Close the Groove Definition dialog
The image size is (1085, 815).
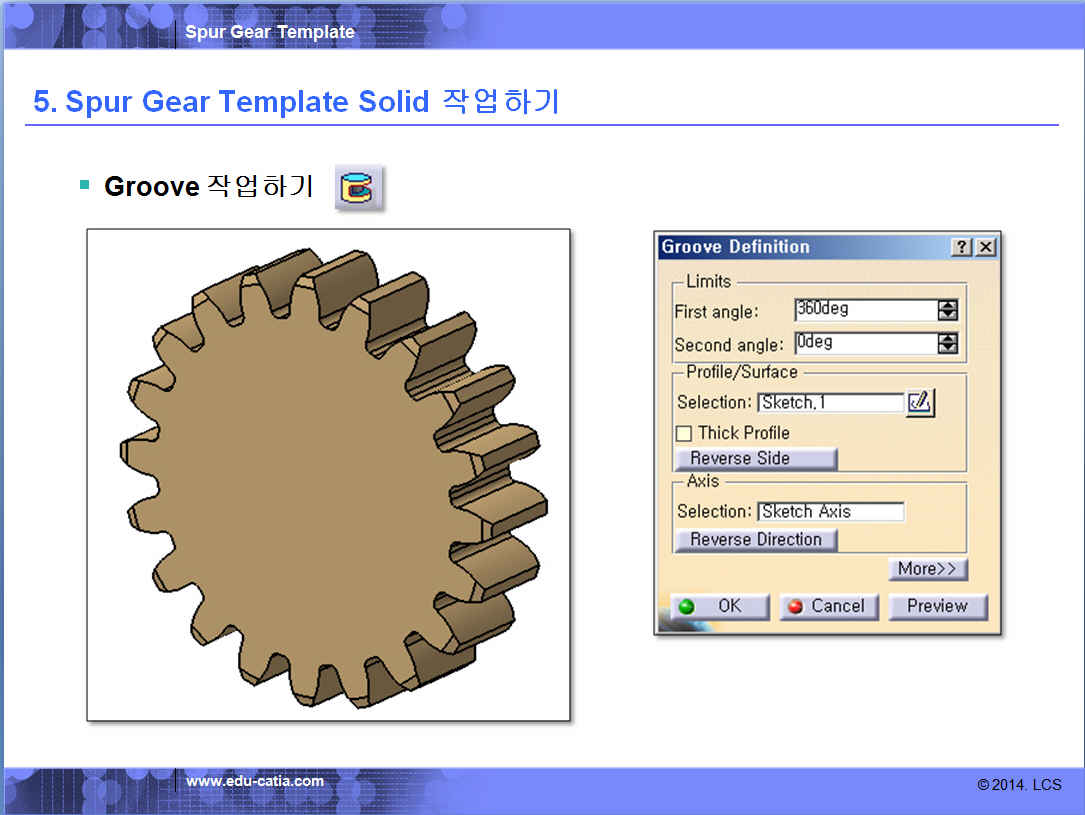[x=985, y=247]
